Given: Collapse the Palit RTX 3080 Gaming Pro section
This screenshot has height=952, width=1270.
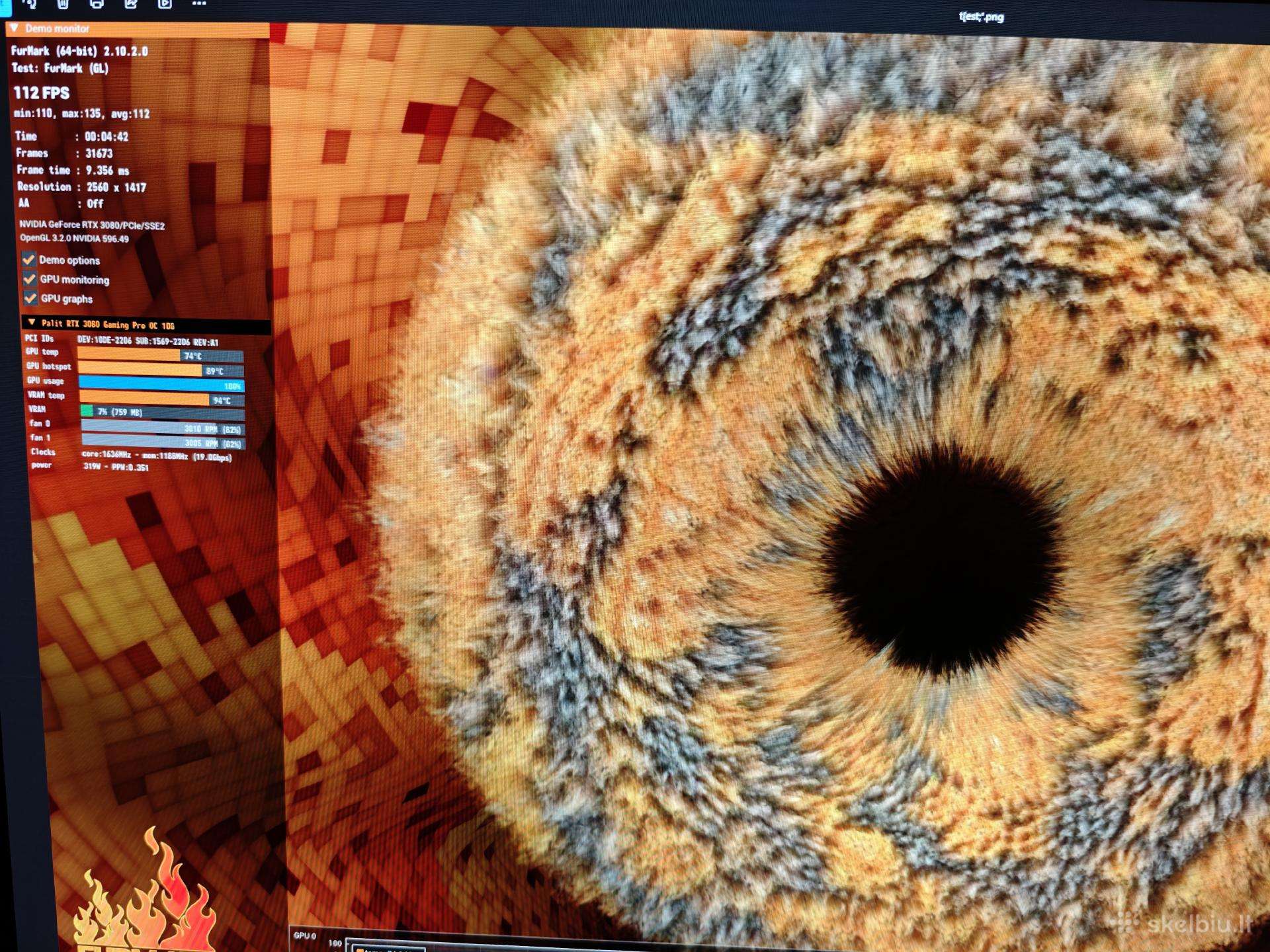Looking at the screenshot, I should click(31, 323).
